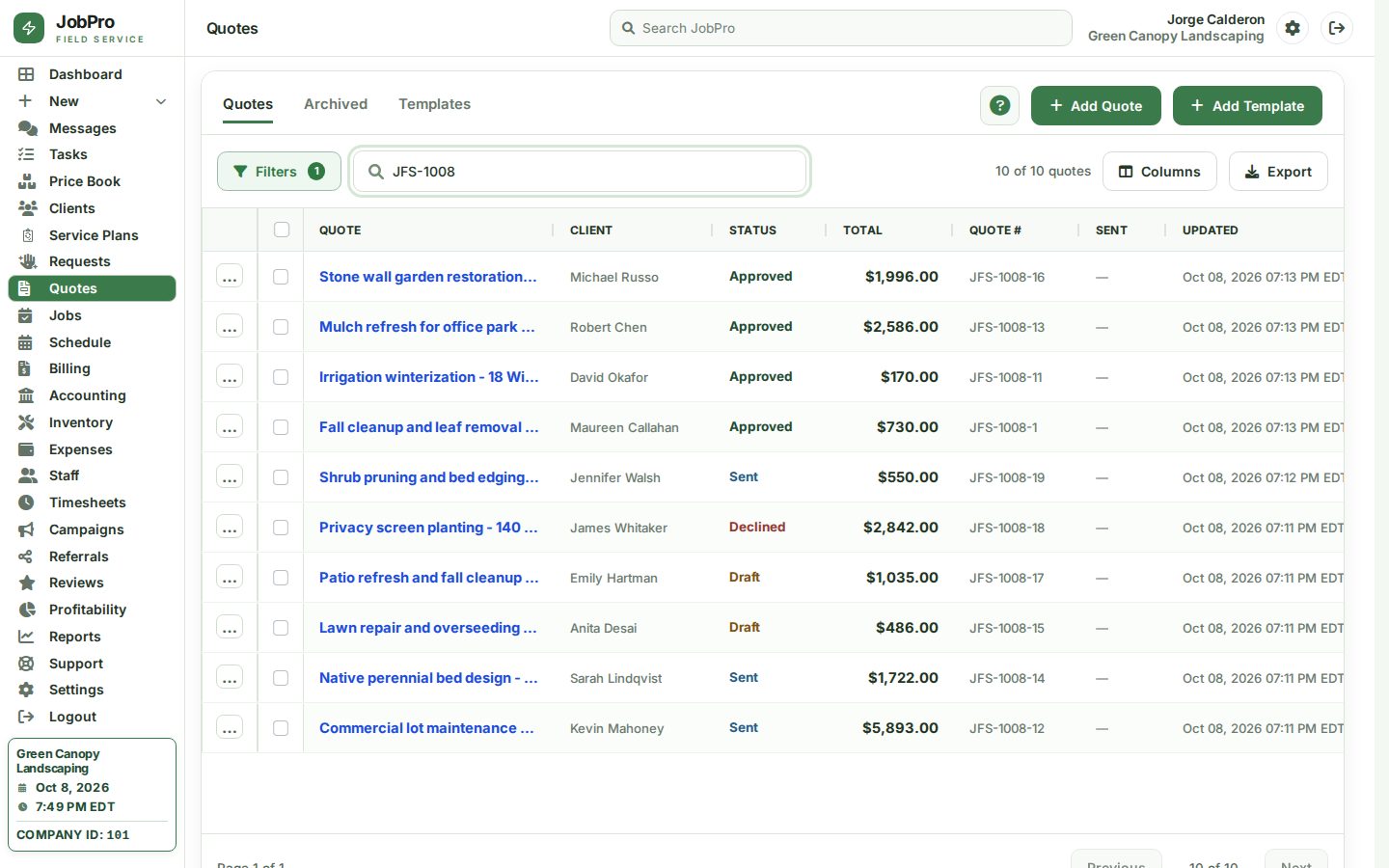Open the green help question mark icon
Screen dimensions: 1389x868
pyautogui.click(x=1000, y=106)
